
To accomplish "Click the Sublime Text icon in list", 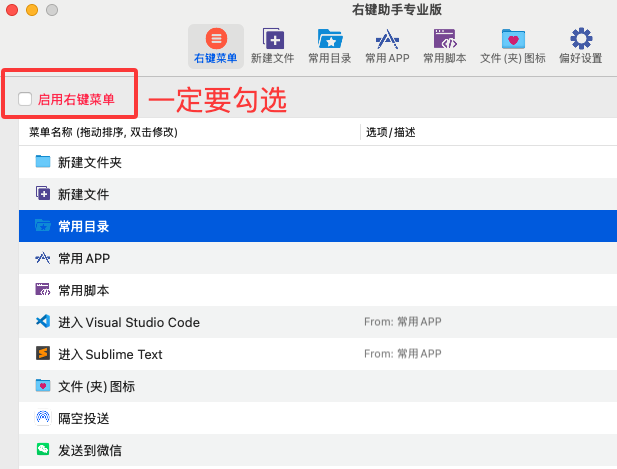I will click(43, 354).
